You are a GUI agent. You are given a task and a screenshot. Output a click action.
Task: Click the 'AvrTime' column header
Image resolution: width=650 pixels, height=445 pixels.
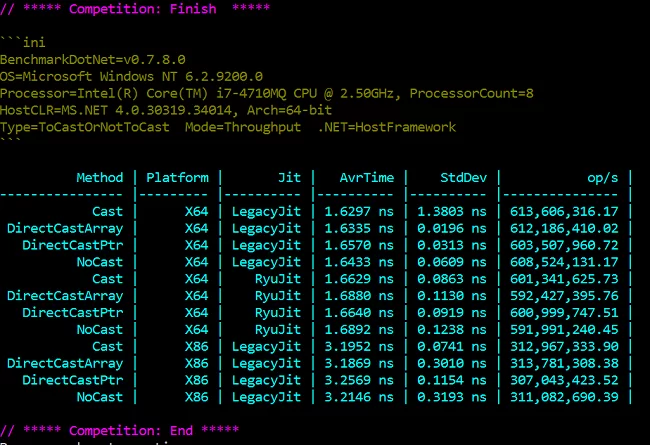(x=365, y=178)
